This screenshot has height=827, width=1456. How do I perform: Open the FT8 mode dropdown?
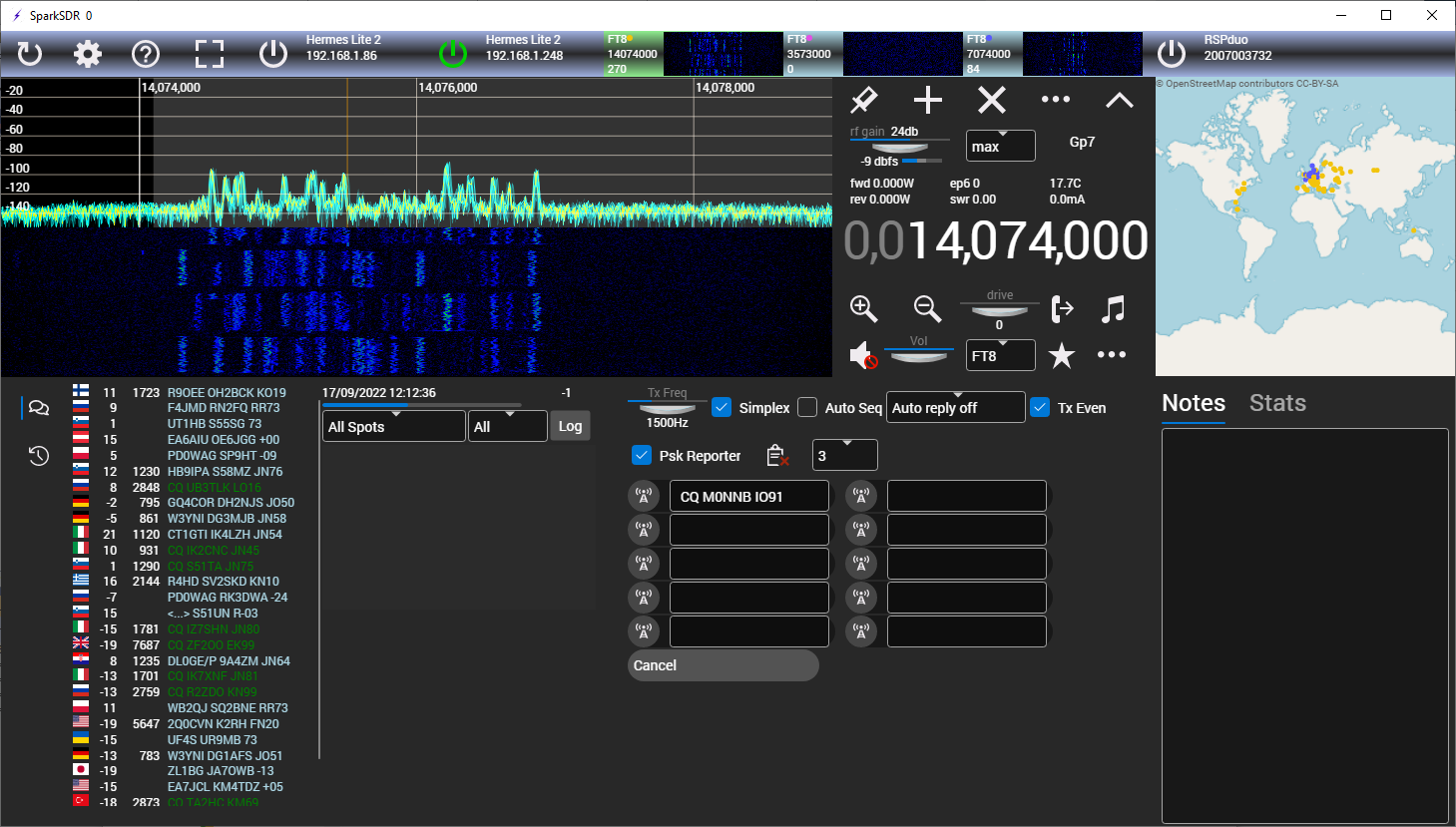click(1000, 355)
